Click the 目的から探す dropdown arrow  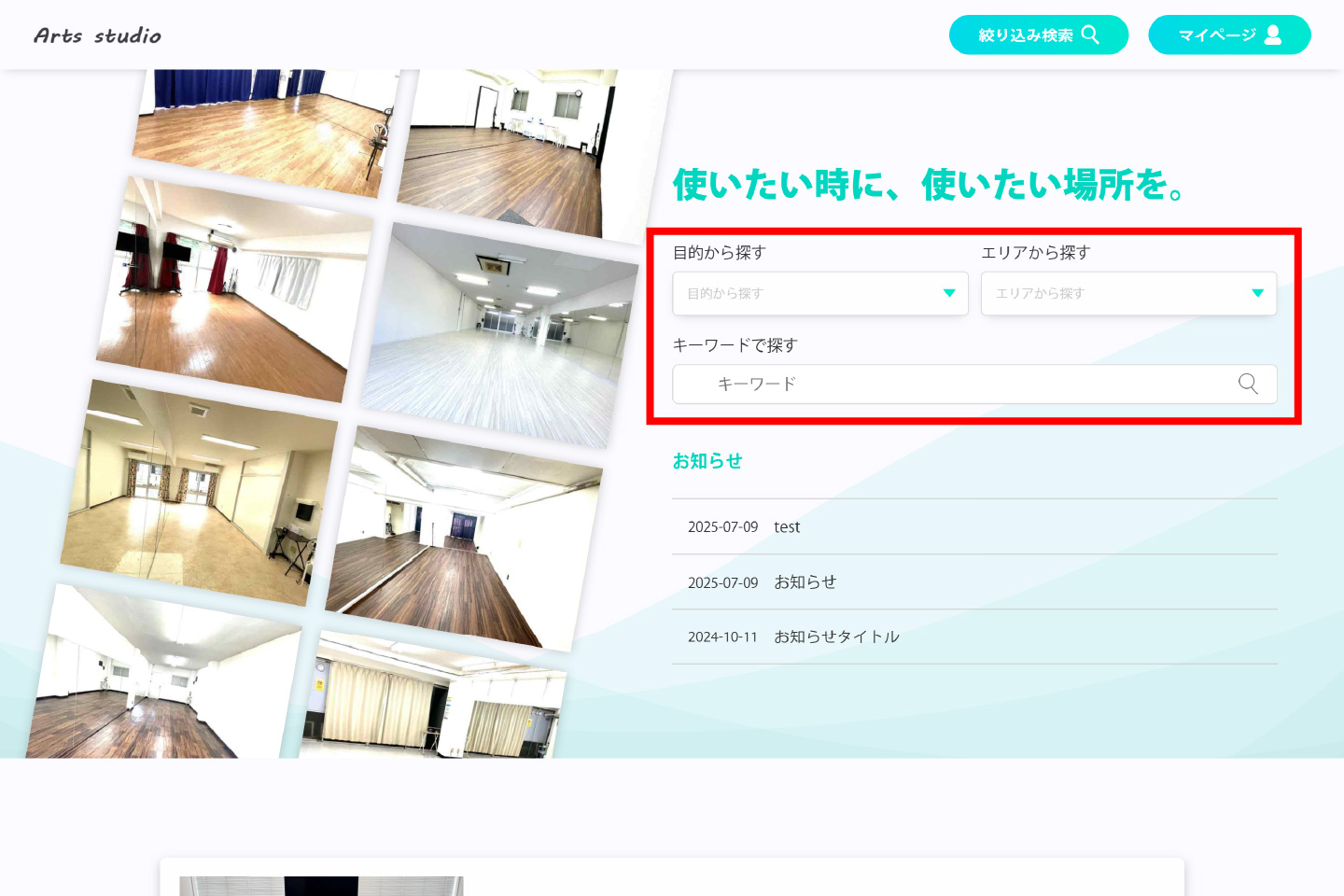(949, 293)
